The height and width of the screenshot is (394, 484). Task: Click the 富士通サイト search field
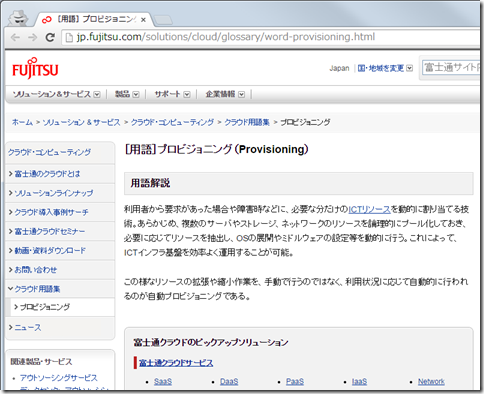click(x=451, y=68)
